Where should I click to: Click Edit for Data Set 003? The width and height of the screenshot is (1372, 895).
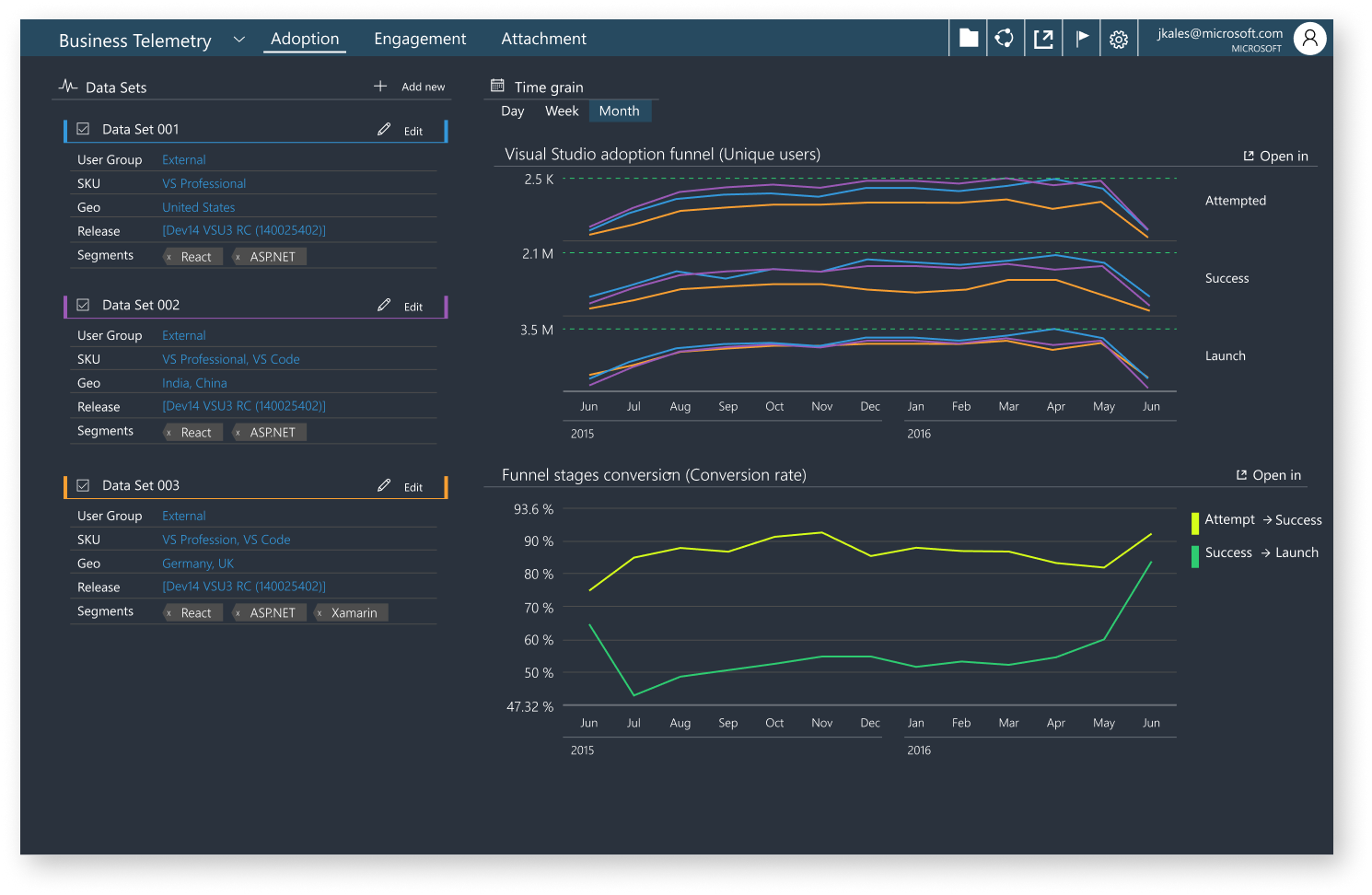413,487
